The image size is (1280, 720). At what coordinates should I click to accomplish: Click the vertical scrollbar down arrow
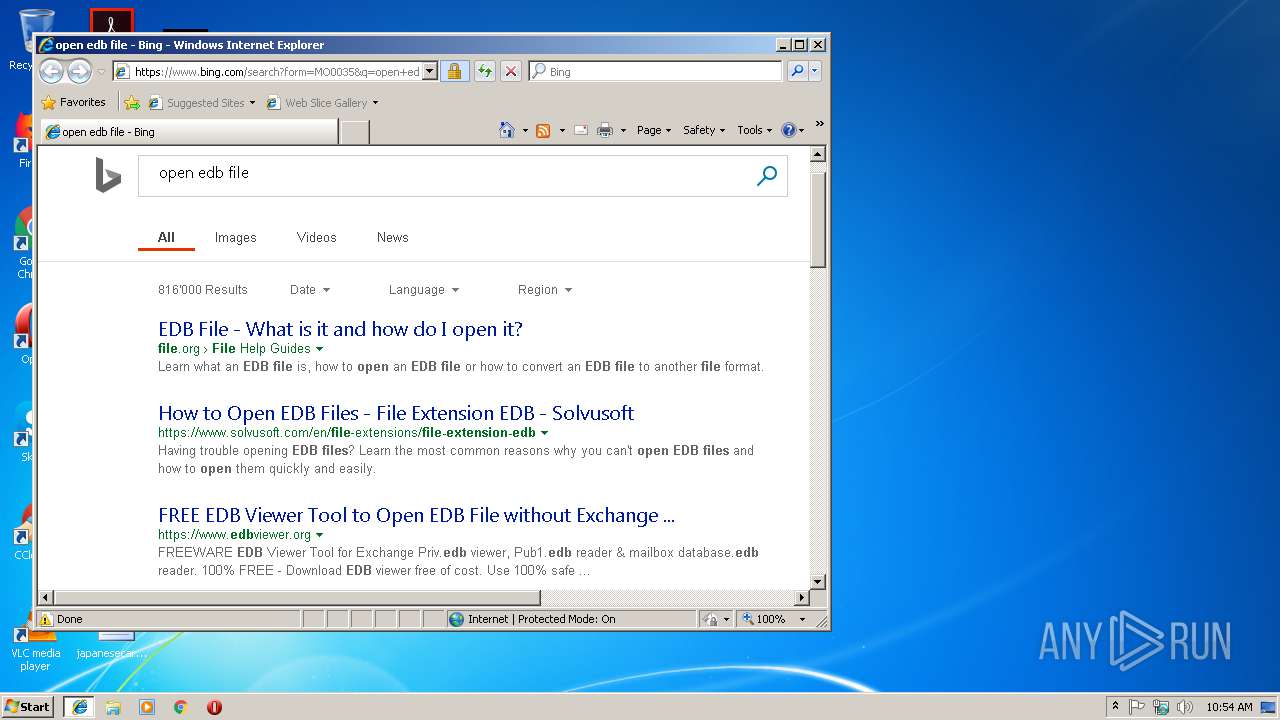pos(818,582)
